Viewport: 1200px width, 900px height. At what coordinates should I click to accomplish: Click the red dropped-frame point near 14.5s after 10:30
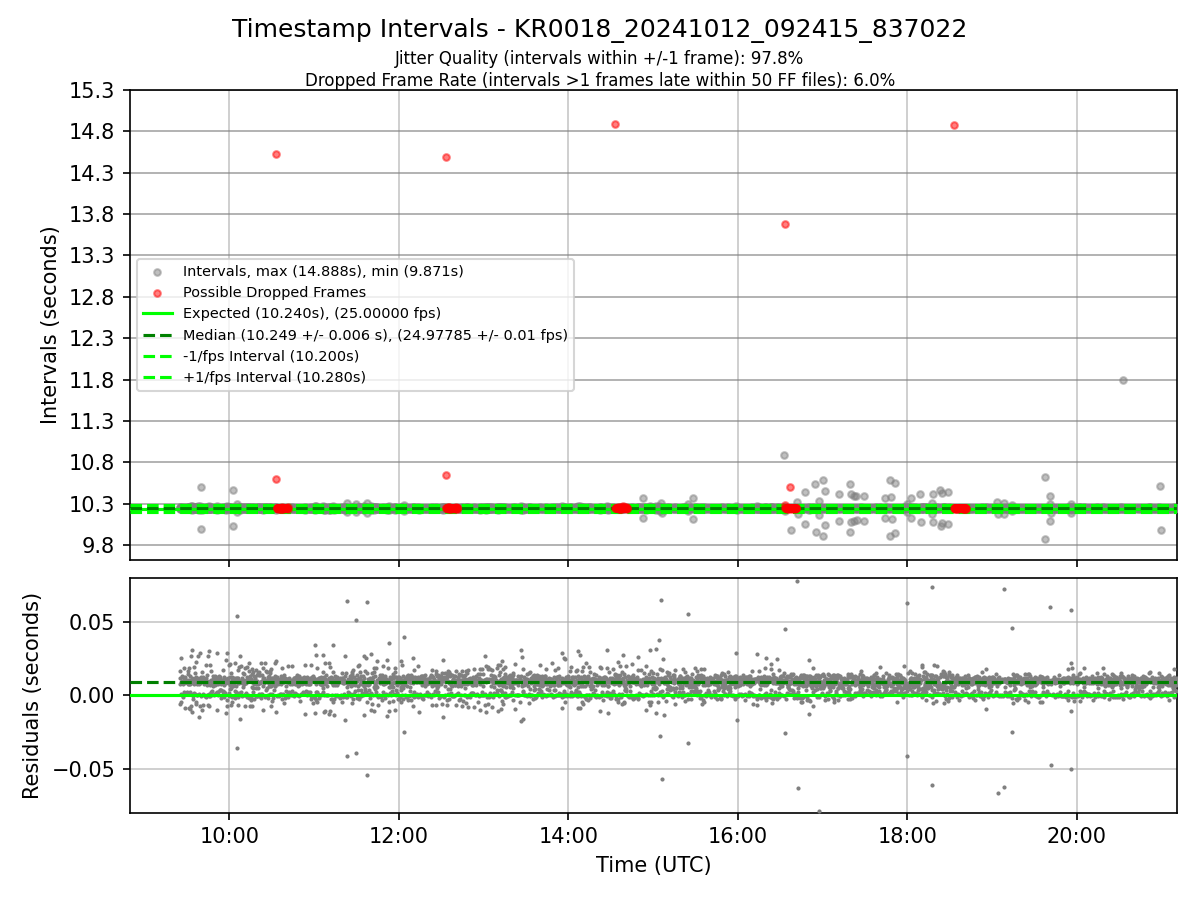click(x=276, y=154)
